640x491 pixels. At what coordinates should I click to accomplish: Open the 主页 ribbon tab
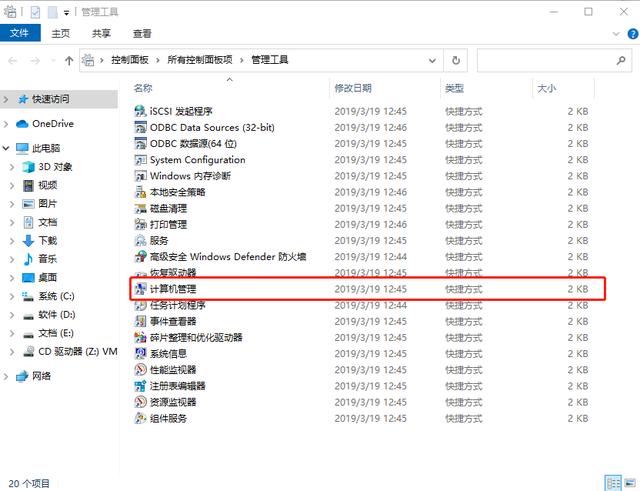[61, 33]
